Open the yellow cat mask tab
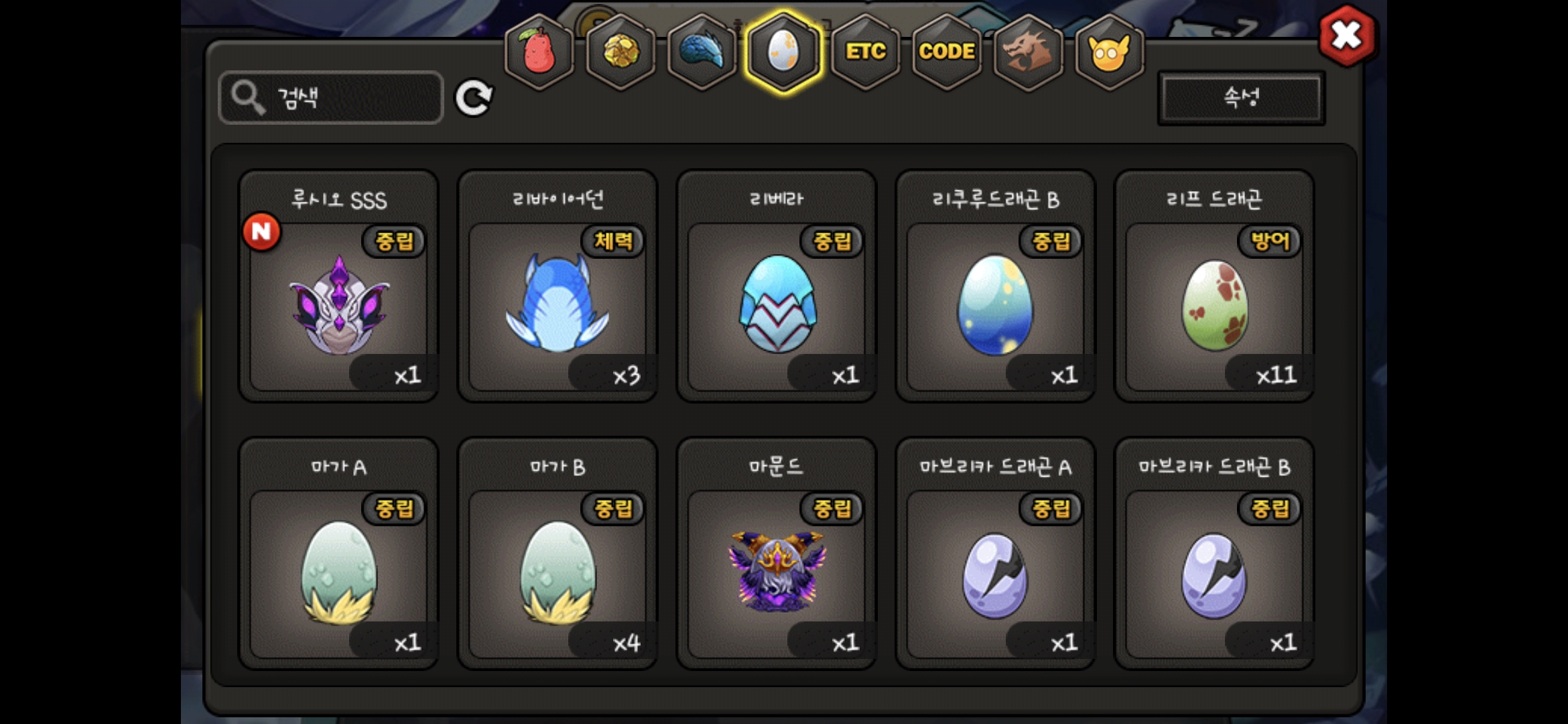The height and width of the screenshot is (724, 1568). 1110,52
